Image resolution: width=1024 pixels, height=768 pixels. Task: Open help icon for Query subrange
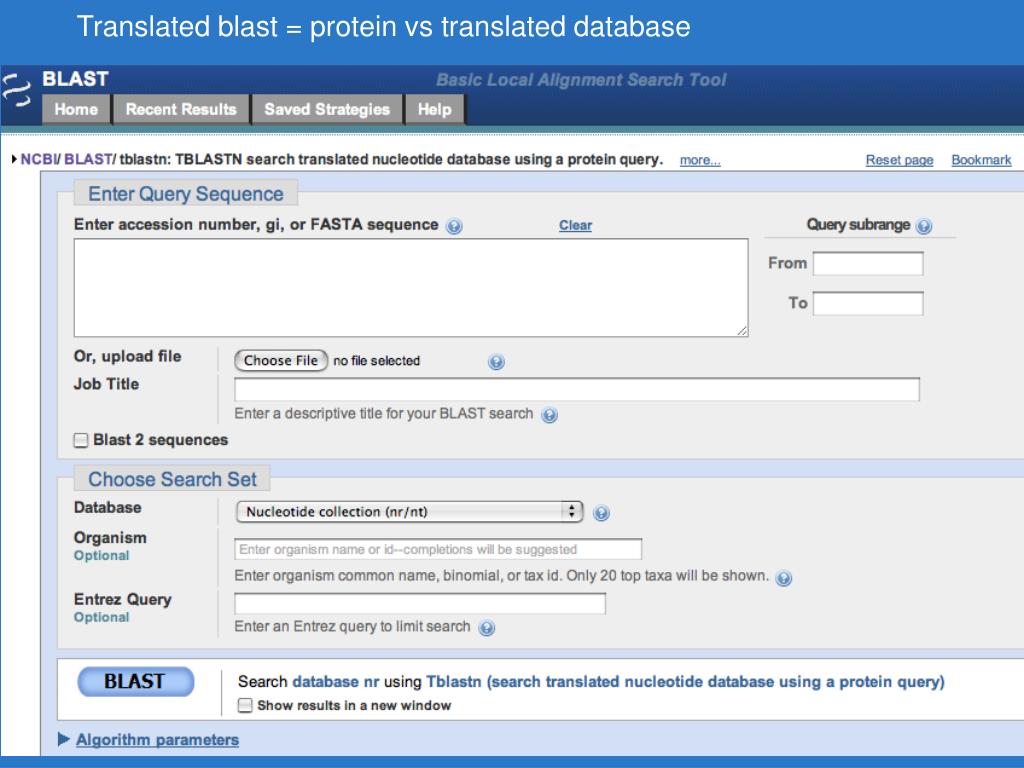pyautogui.click(x=923, y=226)
